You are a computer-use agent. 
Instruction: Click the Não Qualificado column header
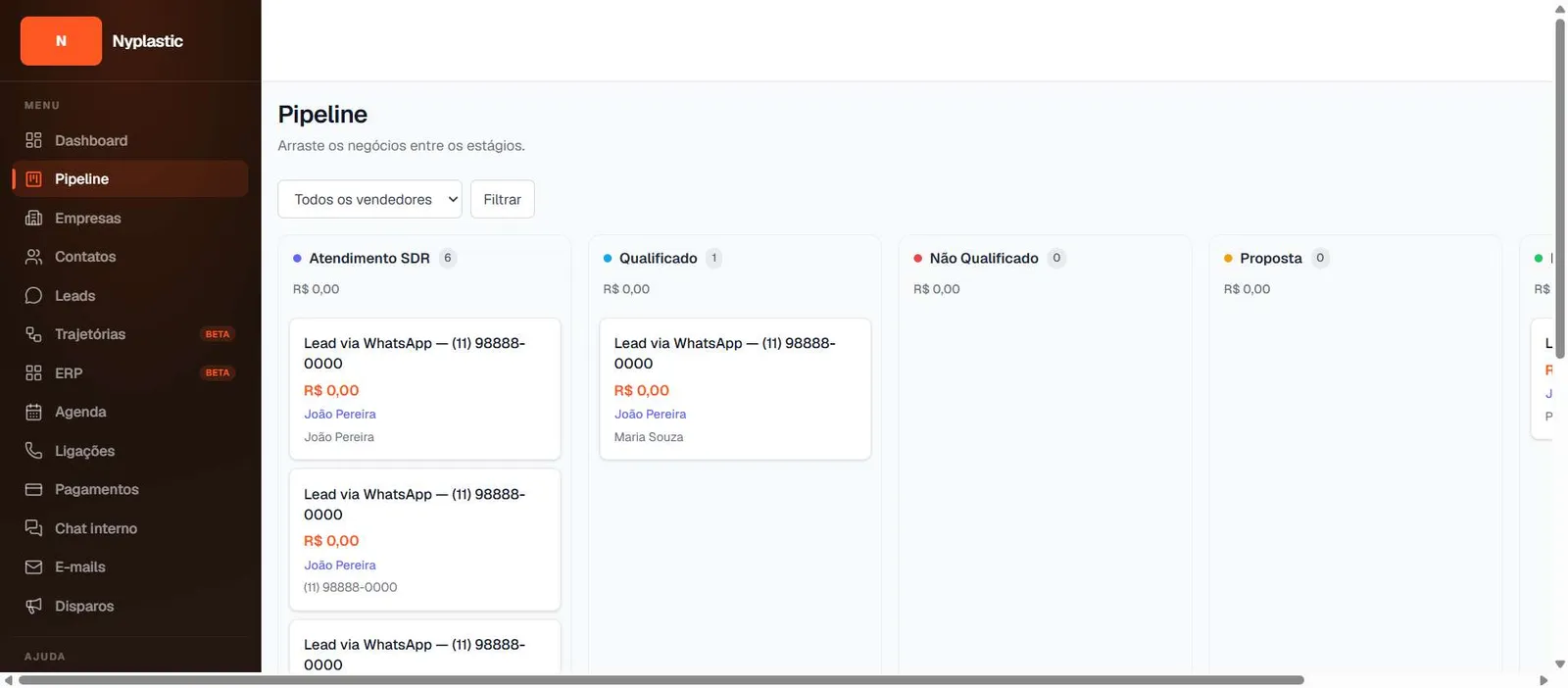click(984, 258)
